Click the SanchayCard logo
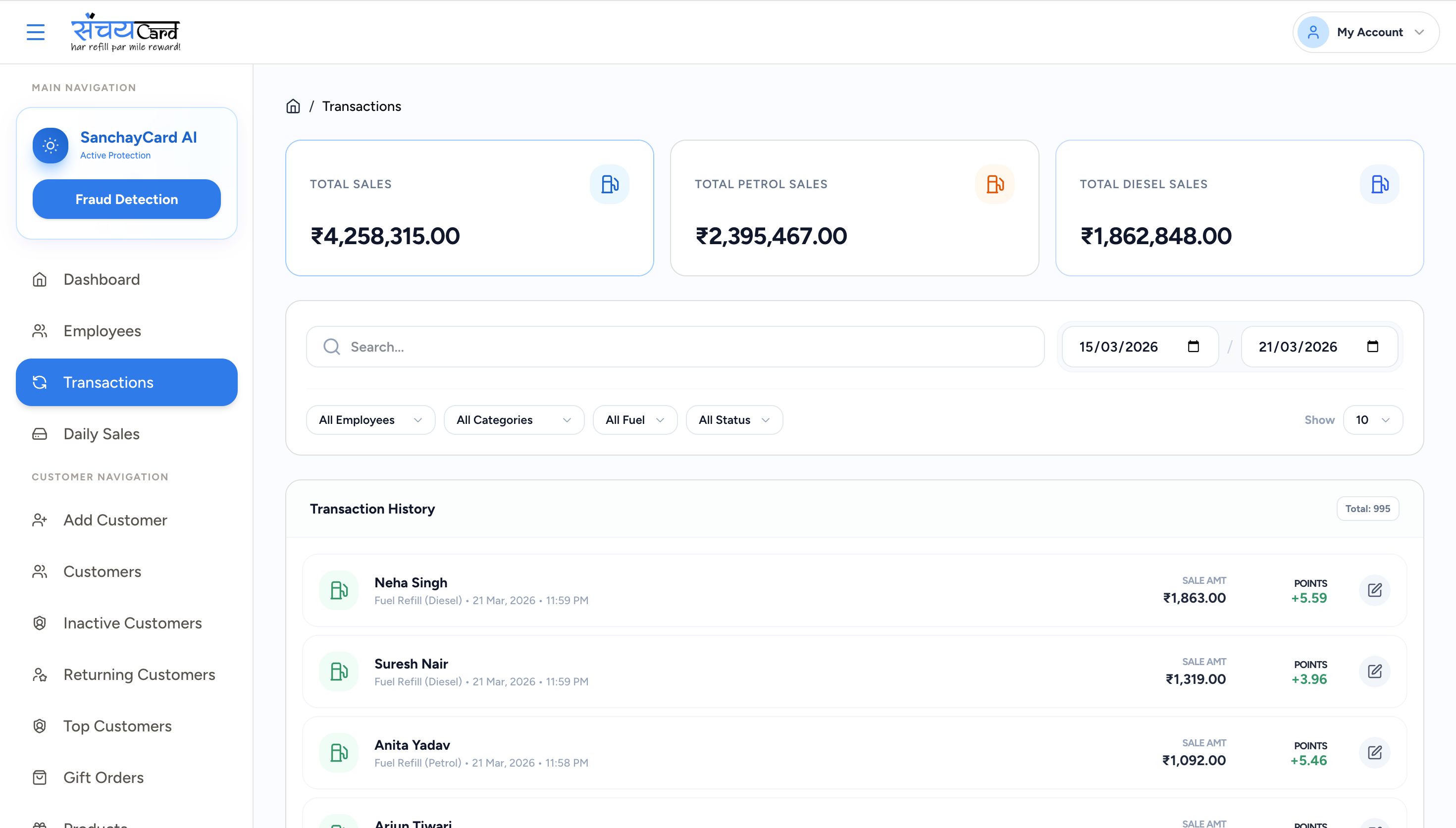 click(x=125, y=32)
